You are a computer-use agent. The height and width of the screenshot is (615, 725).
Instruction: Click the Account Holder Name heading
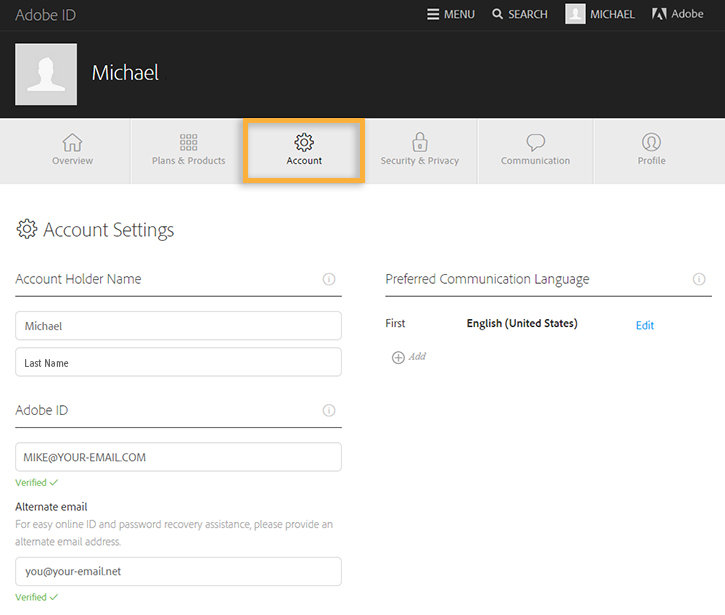click(78, 279)
